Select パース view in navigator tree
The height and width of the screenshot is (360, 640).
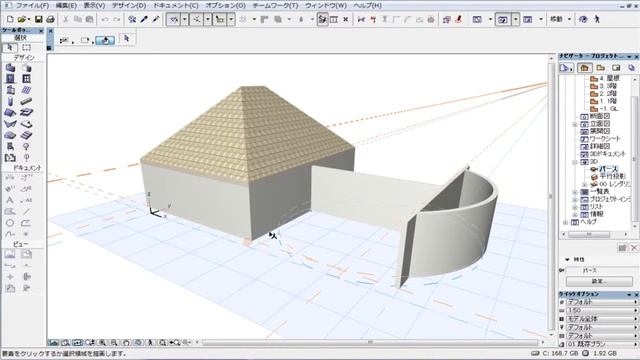[609, 169]
